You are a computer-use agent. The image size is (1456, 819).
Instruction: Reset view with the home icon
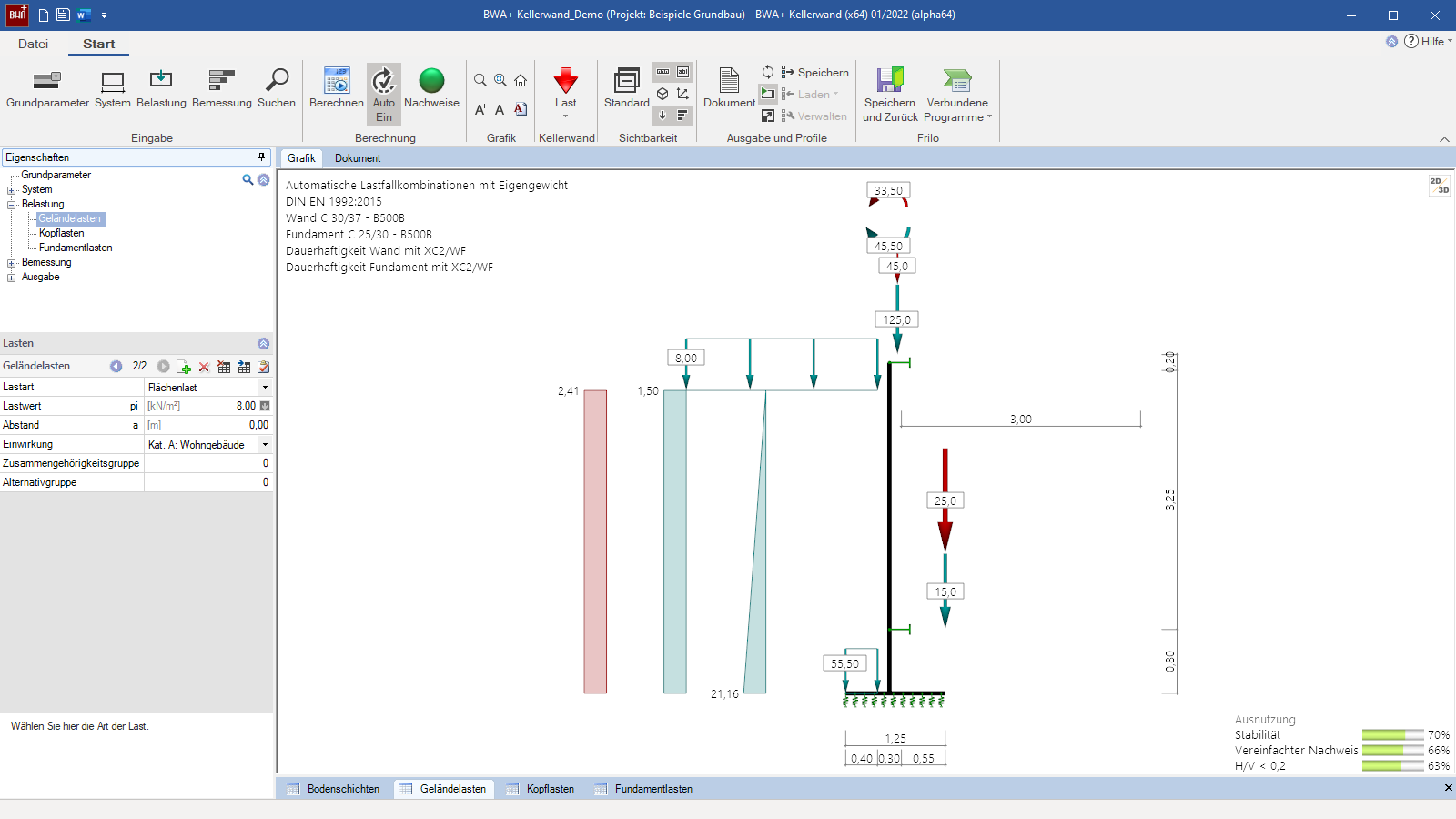point(521,80)
